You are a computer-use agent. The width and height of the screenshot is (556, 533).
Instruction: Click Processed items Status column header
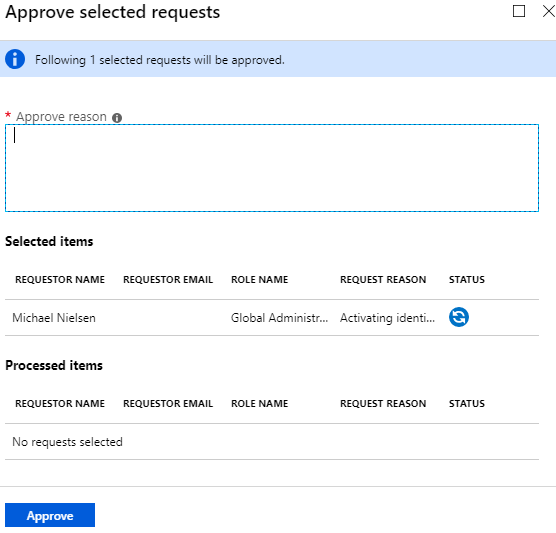click(467, 404)
